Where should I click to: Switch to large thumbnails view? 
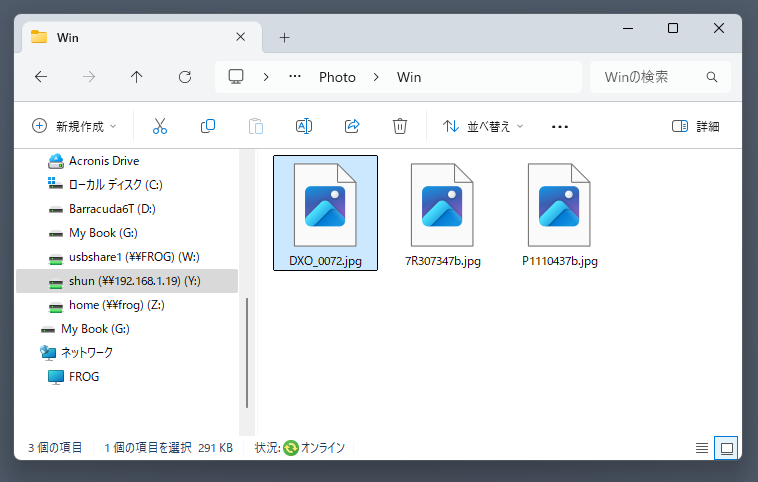pos(726,448)
